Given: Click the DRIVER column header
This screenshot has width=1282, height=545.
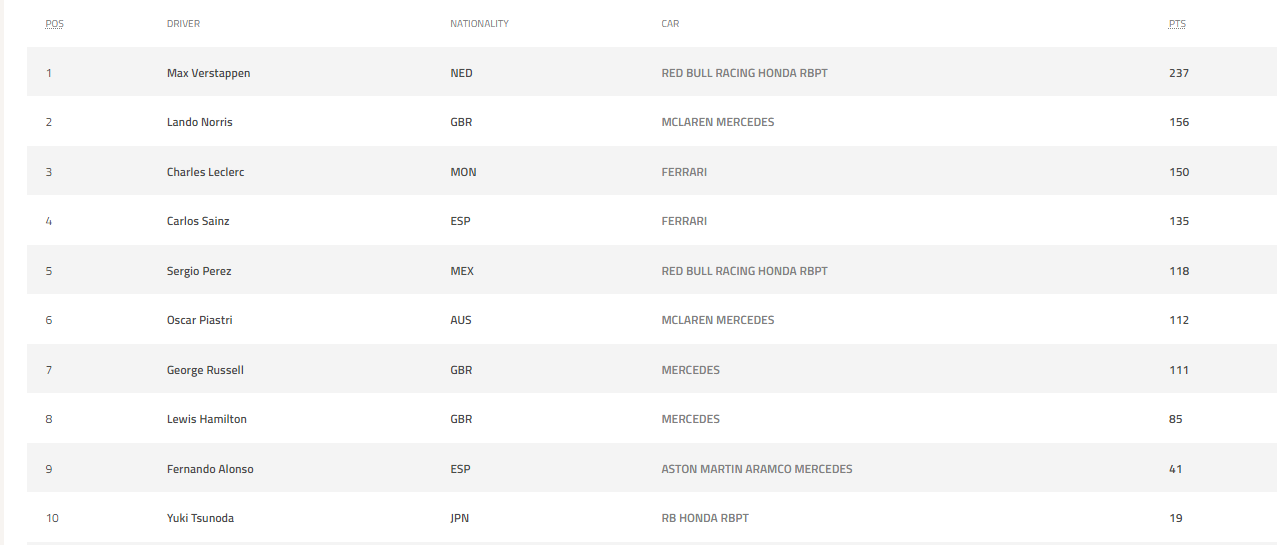Looking at the screenshot, I should point(183,24).
